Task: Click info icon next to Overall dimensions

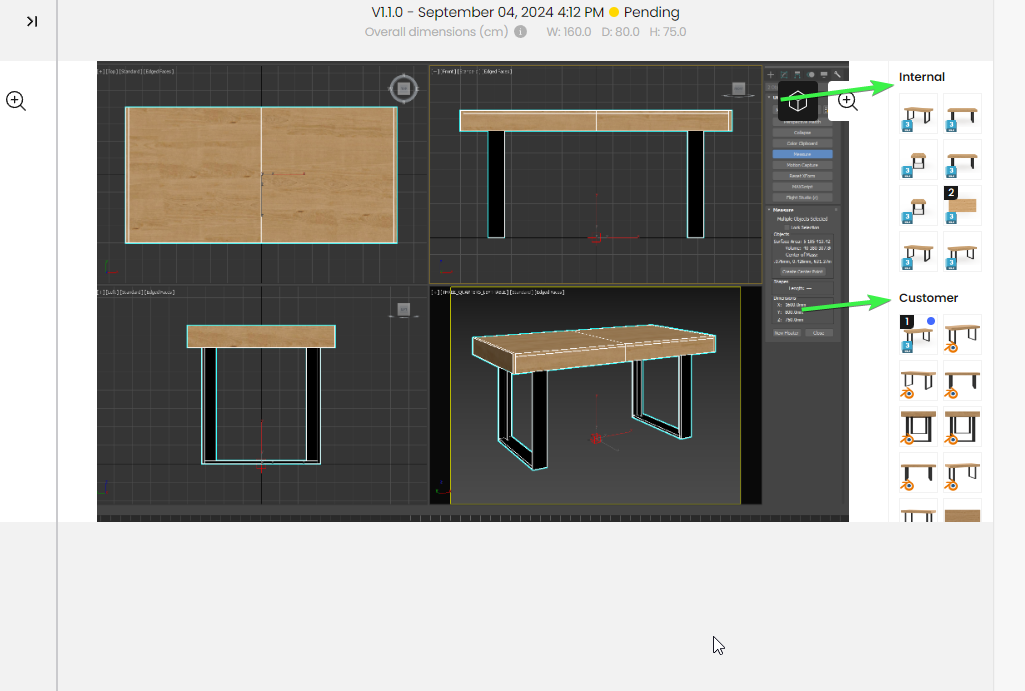Action: [520, 32]
